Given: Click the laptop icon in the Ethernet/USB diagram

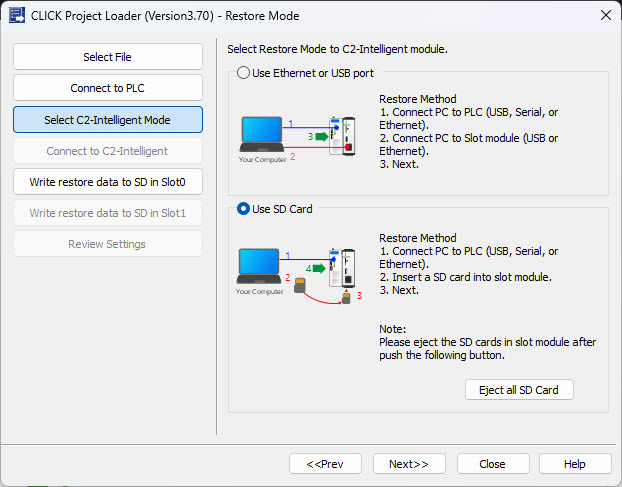Looking at the screenshot, I should [261, 134].
